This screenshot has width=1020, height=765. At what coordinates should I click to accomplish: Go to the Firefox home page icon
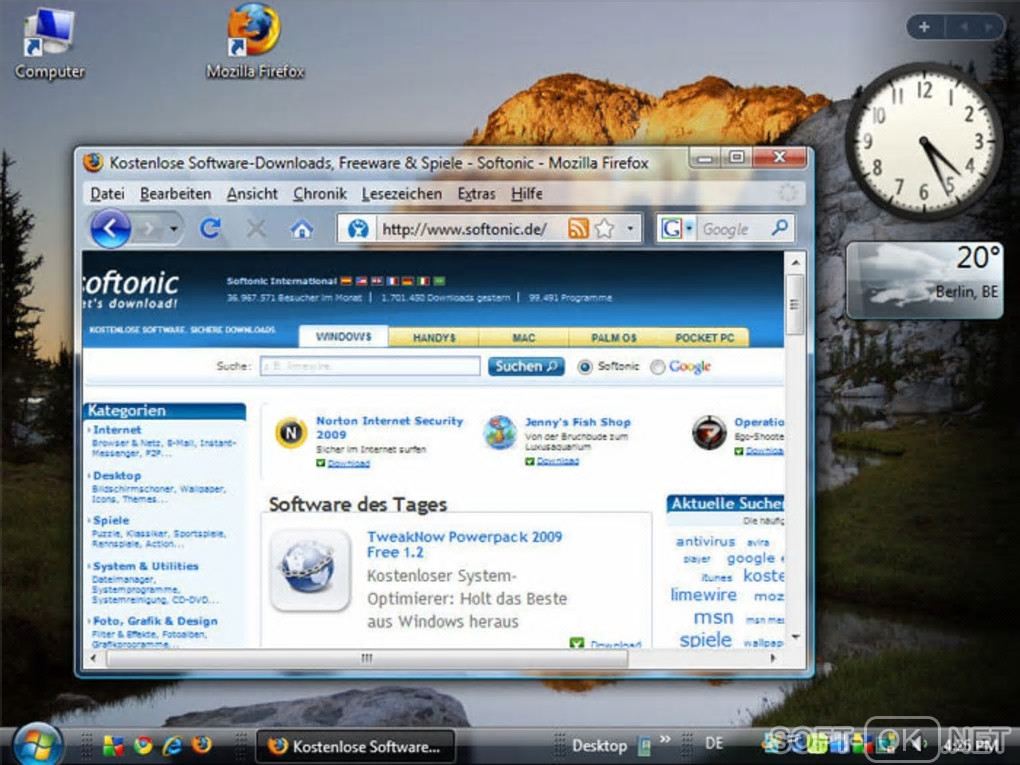coord(302,228)
